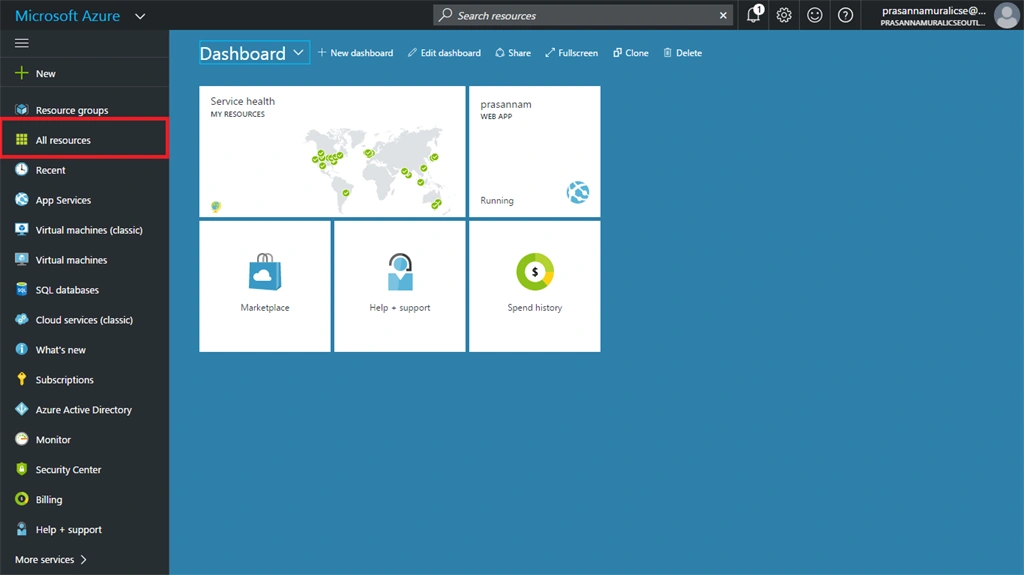Open Spend history donut chart tile
Screen dimensions: 1024x575
pos(534,286)
